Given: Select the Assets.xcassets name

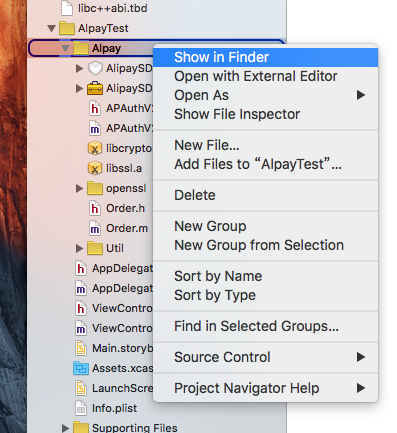Looking at the screenshot, I should 122,368.
